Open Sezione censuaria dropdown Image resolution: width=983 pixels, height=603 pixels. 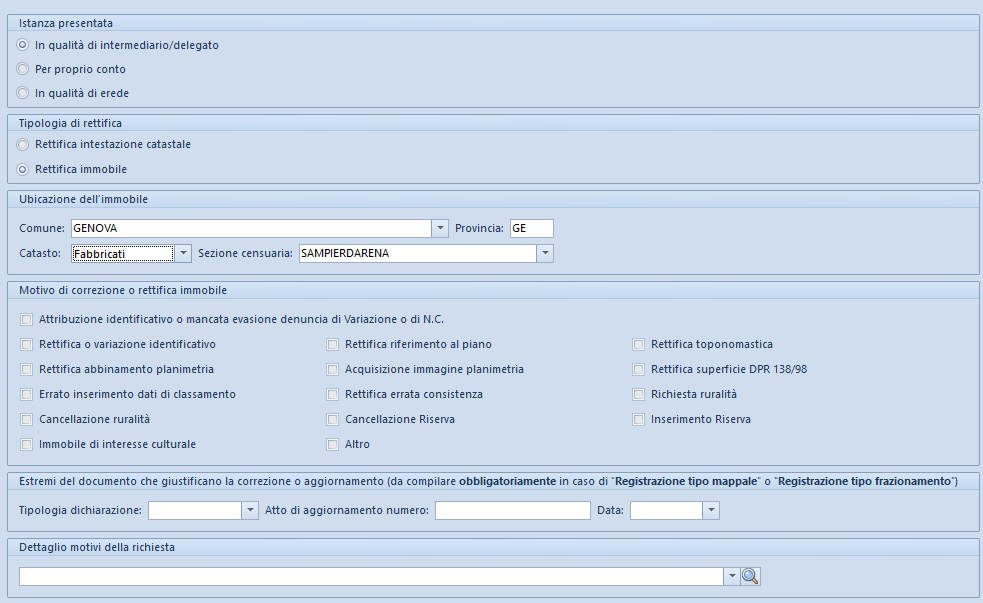pyautogui.click(x=544, y=254)
